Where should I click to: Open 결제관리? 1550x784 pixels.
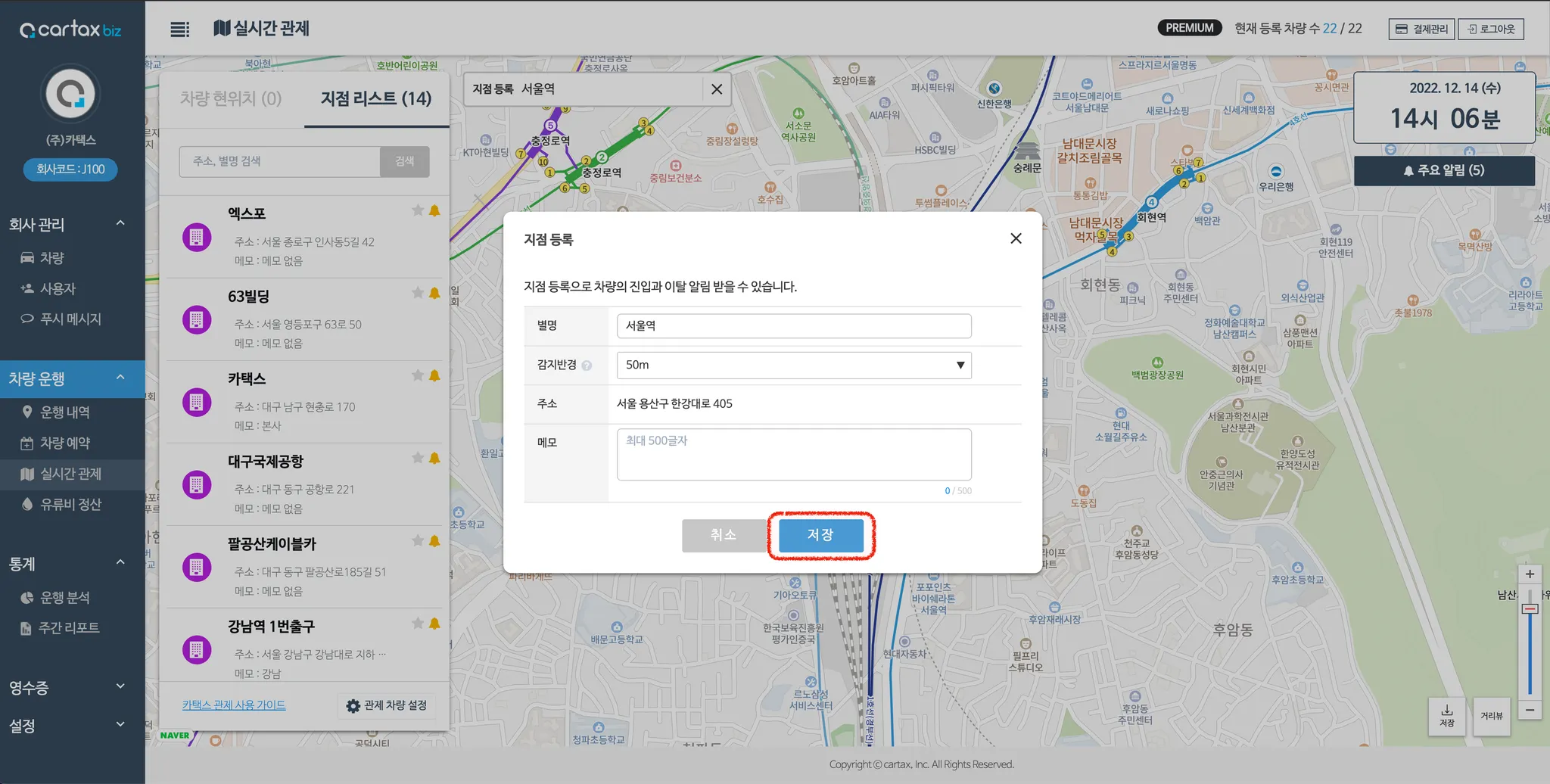tap(1421, 29)
